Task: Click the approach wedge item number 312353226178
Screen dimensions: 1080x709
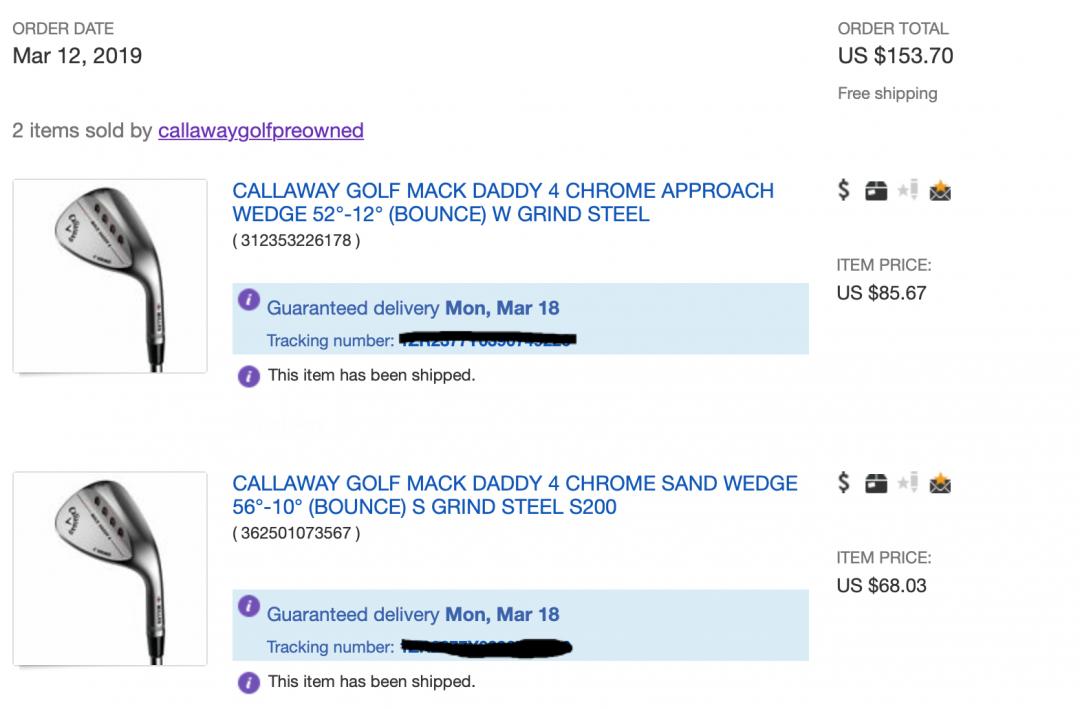Action: (x=296, y=240)
